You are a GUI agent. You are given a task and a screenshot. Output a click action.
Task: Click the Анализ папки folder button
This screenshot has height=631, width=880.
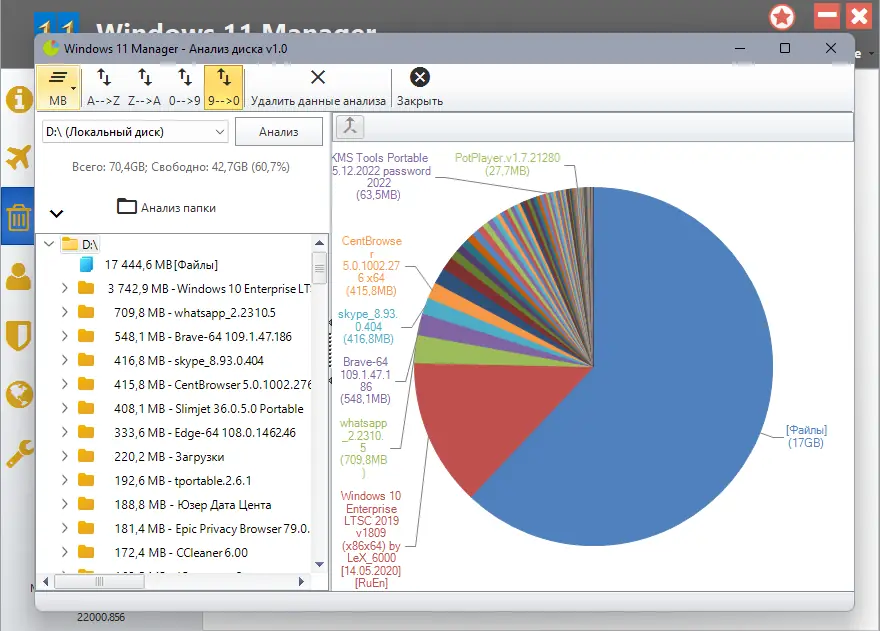167,207
